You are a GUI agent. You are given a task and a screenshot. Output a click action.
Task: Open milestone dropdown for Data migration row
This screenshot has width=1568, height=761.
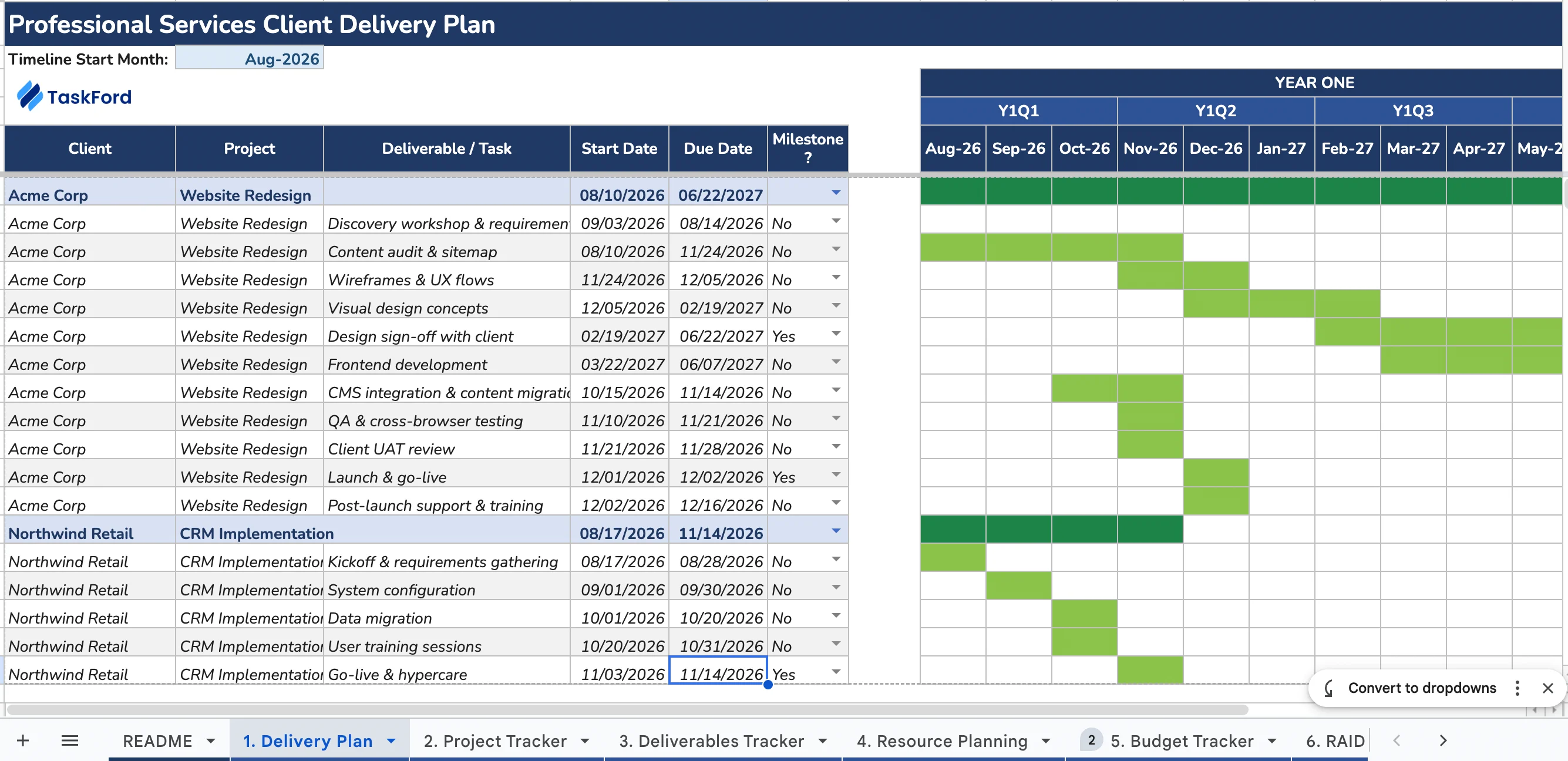tap(836, 615)
